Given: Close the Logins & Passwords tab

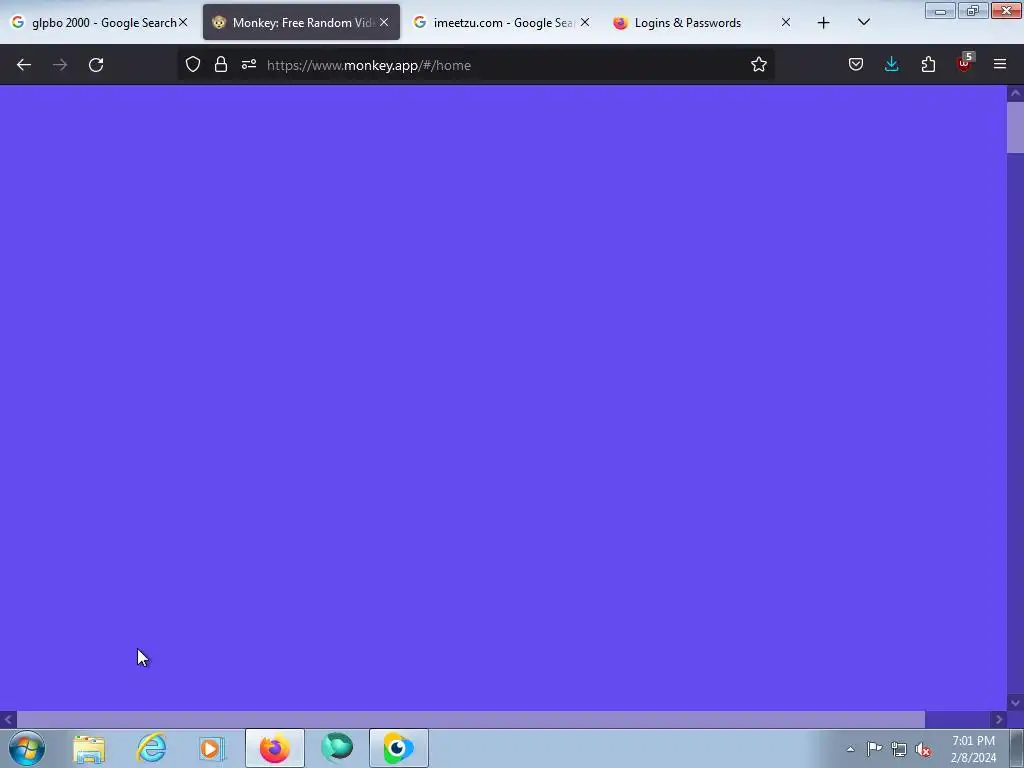Looking at the screenshot, I should point(786,23).
